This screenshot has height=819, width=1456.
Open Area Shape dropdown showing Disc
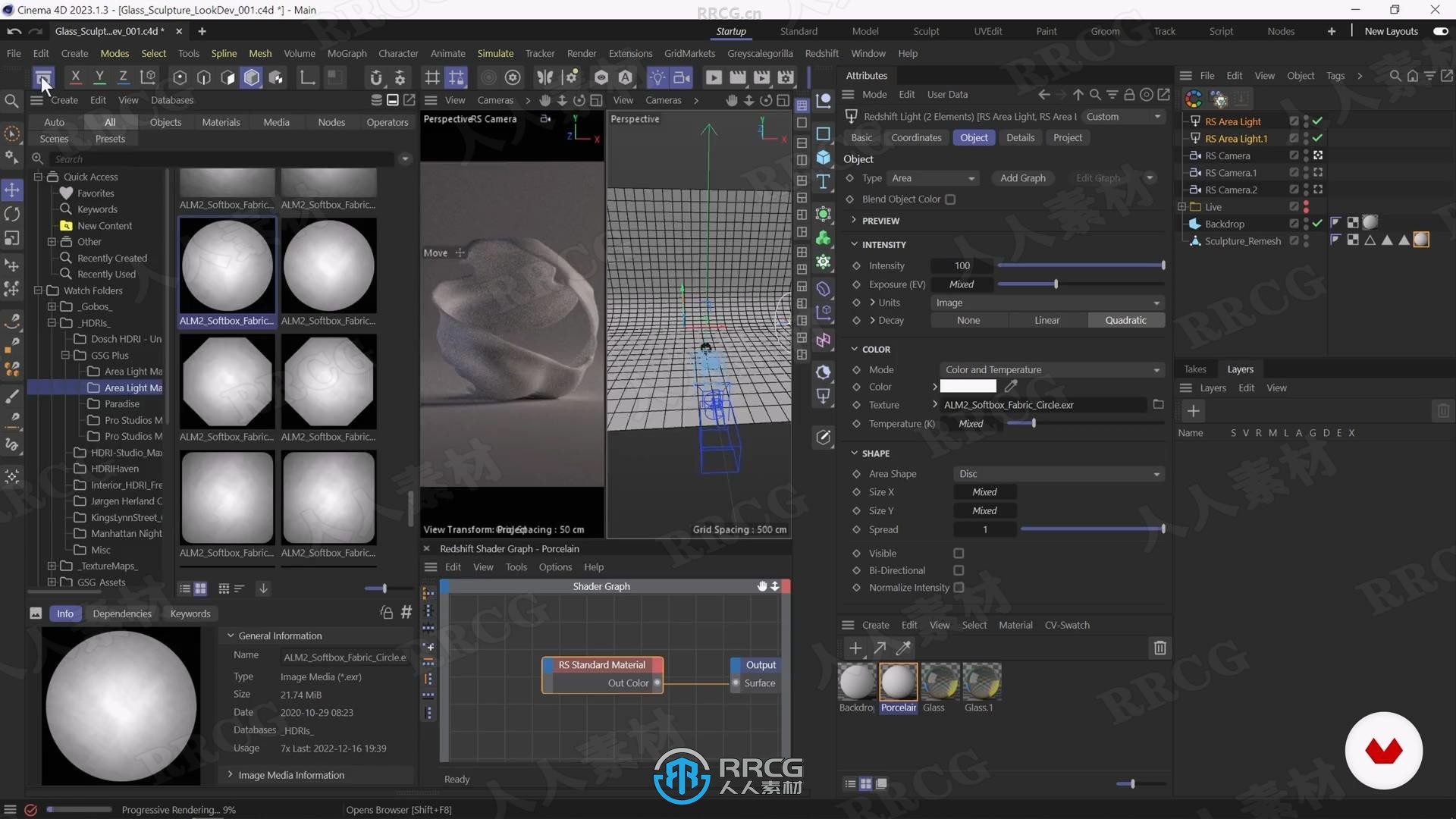coord(1059,474)
